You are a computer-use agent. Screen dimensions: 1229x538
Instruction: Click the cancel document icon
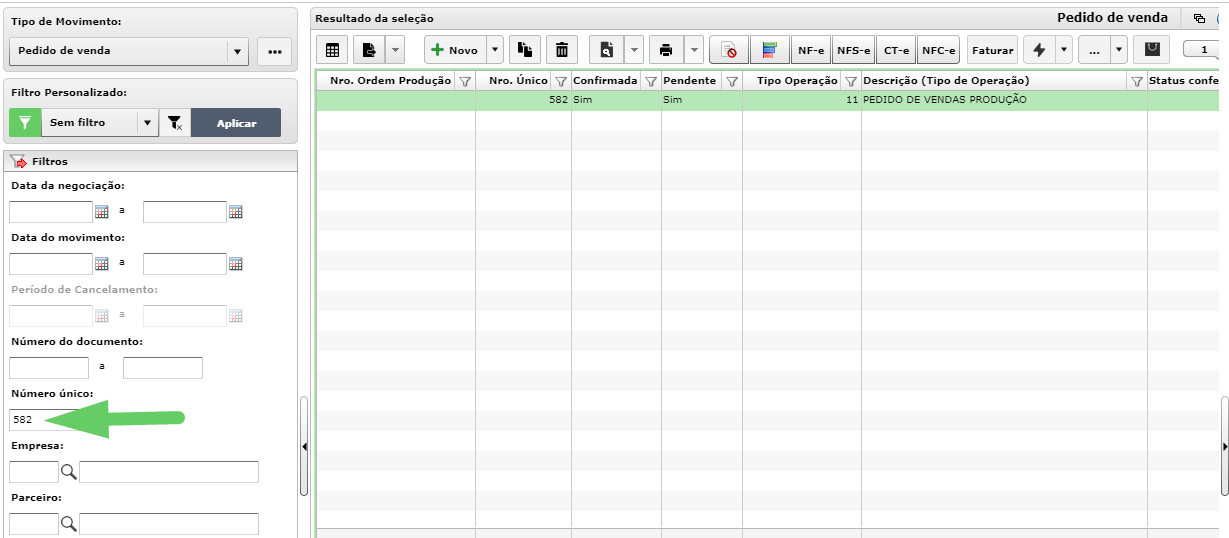729,50
